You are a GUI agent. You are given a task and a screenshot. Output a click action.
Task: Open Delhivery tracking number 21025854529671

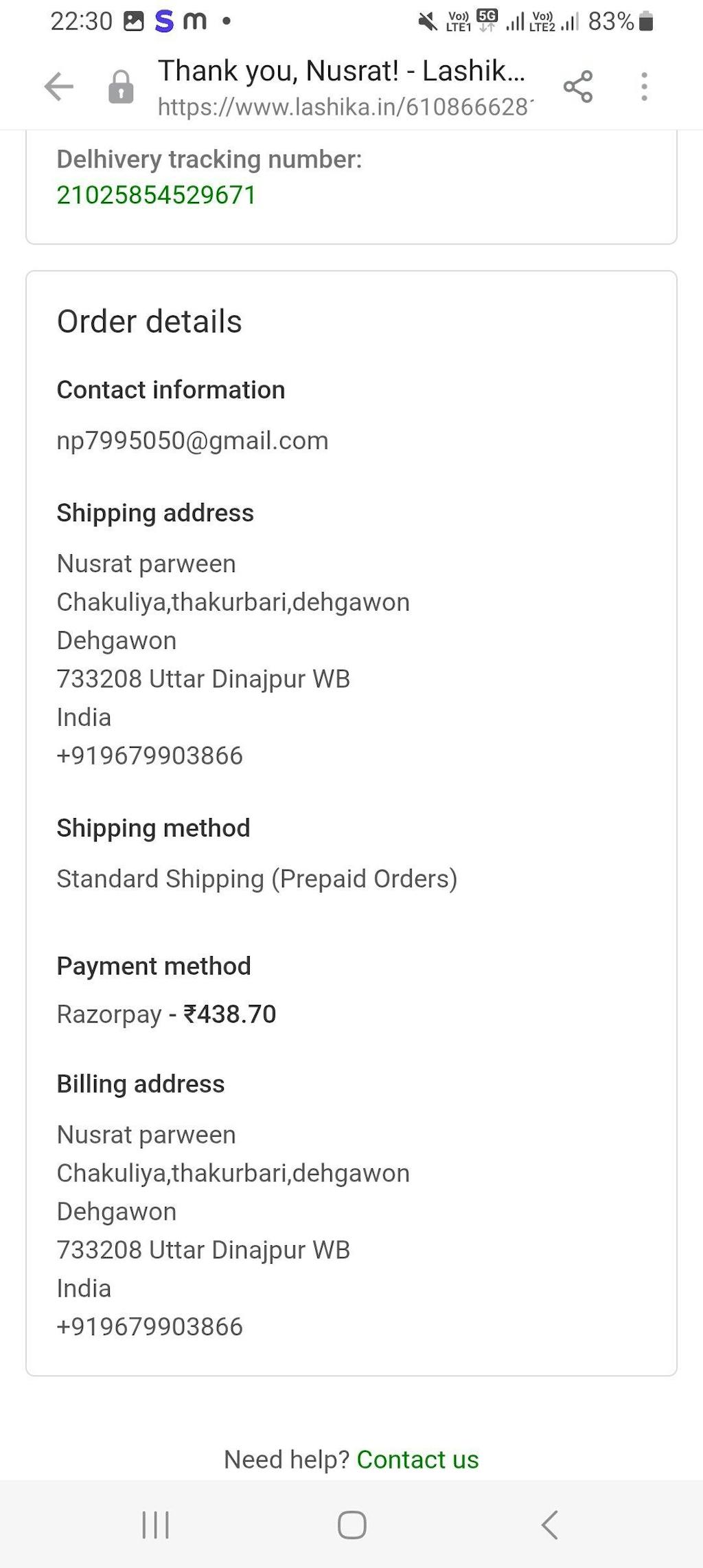[x=156, y=195]
